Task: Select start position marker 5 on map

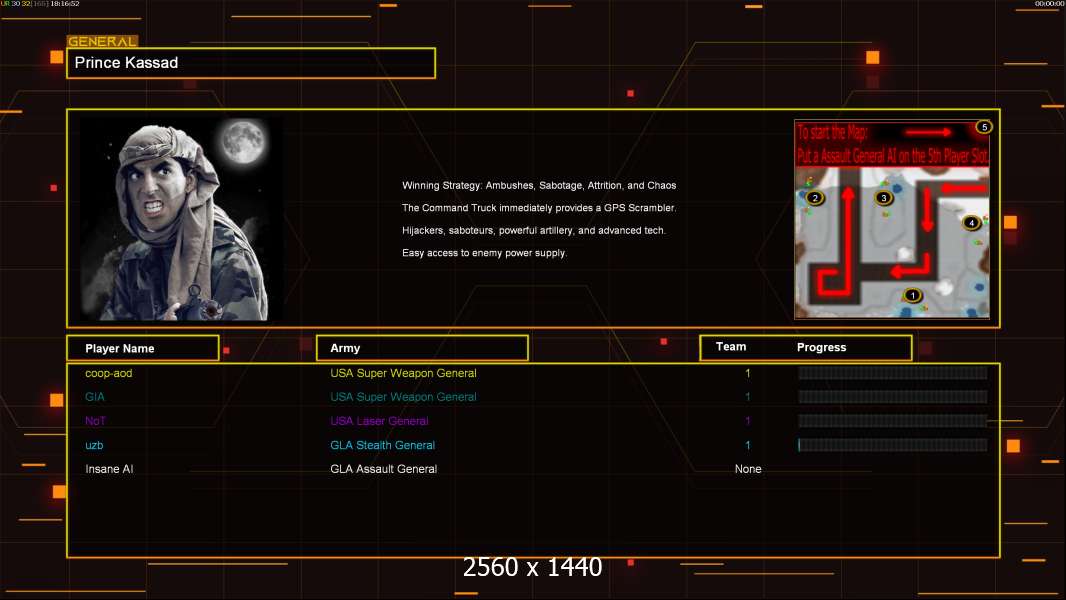Action: pos(984,127)
